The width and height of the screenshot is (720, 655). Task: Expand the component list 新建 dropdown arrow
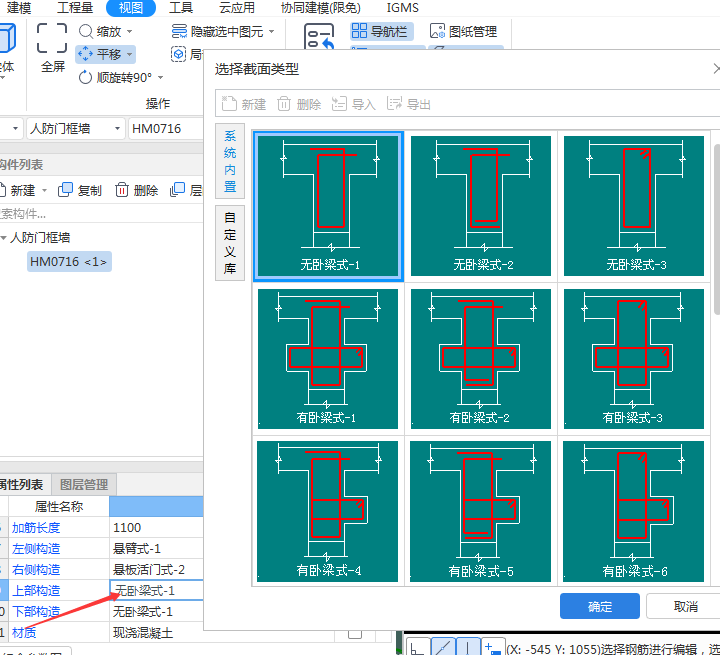click(45, 190)
